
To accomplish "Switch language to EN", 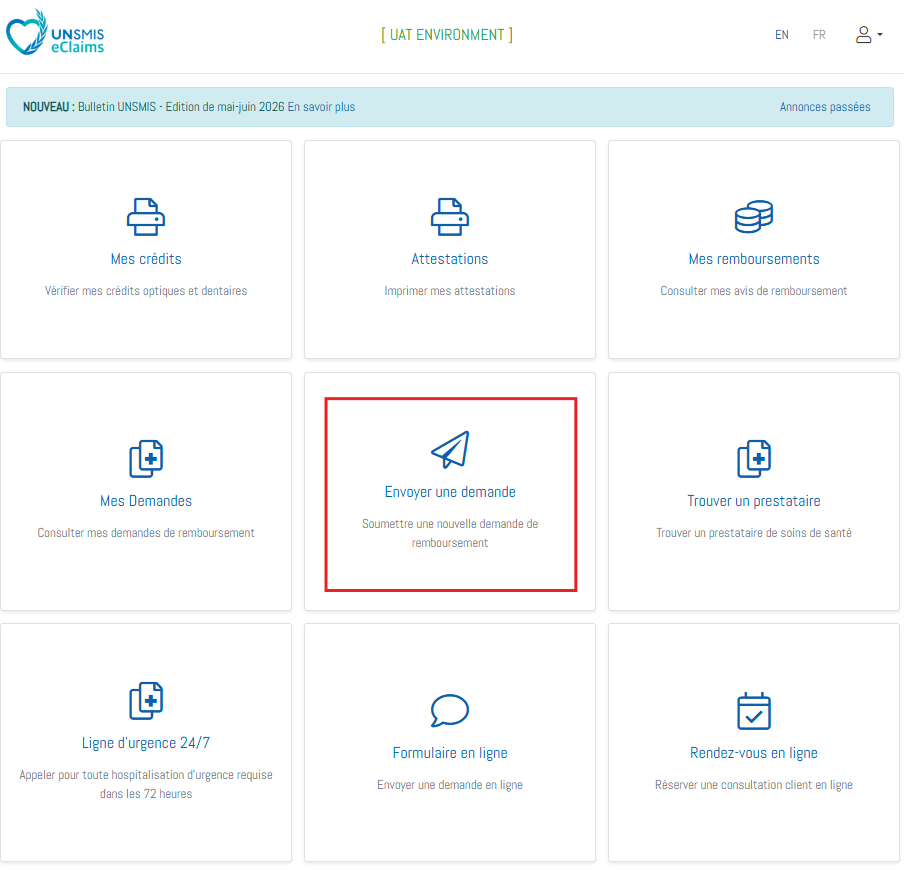I will tap(781, 35).
